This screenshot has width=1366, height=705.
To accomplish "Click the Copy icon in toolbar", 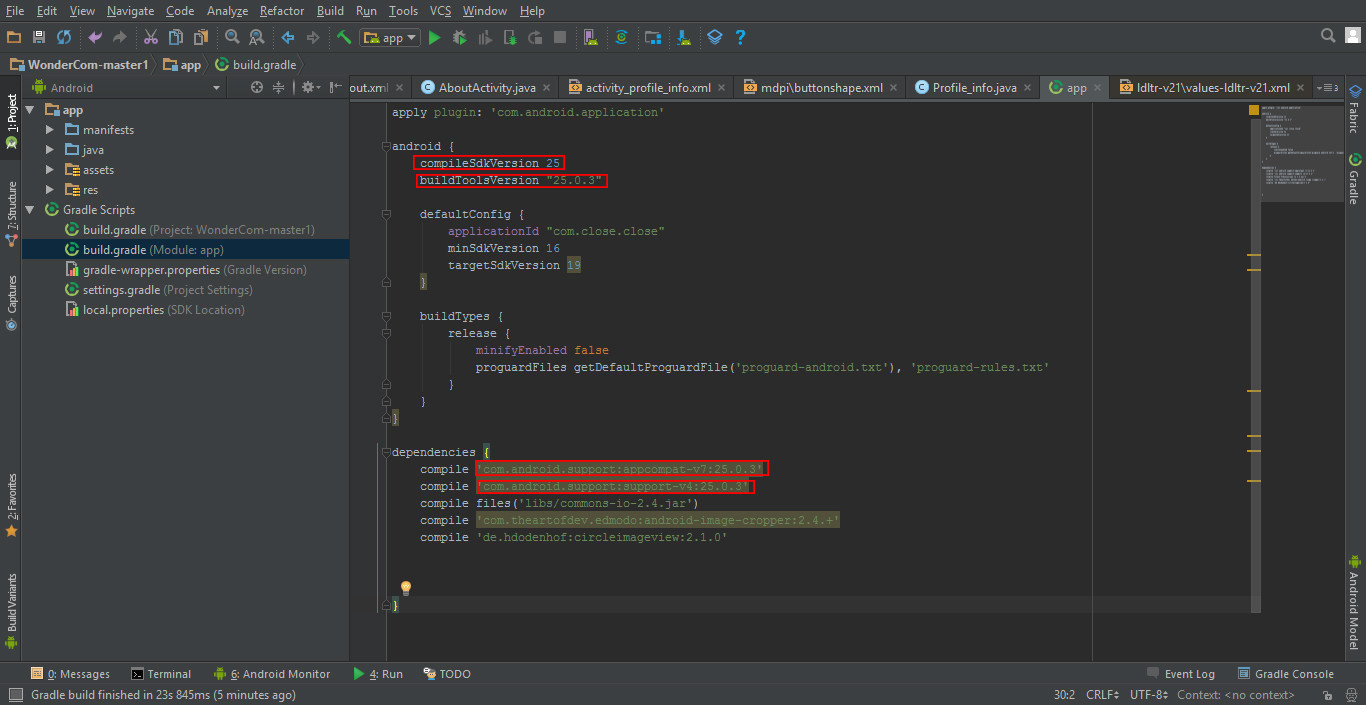I will tap(176, 37).
